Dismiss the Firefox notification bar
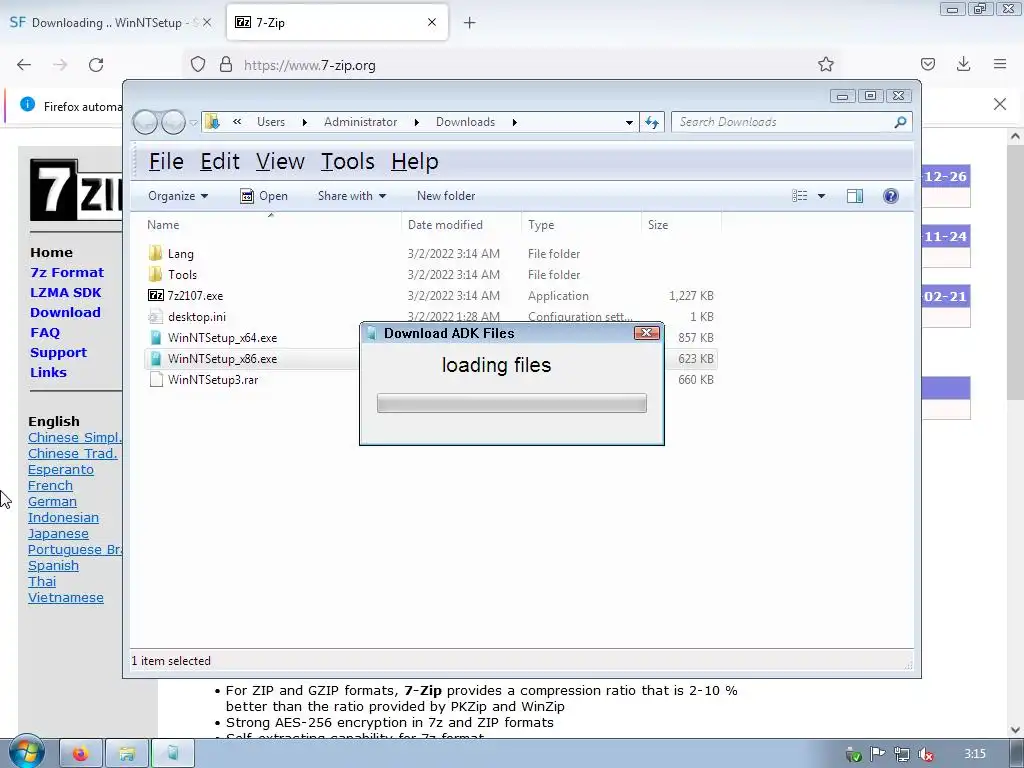 1000,104
